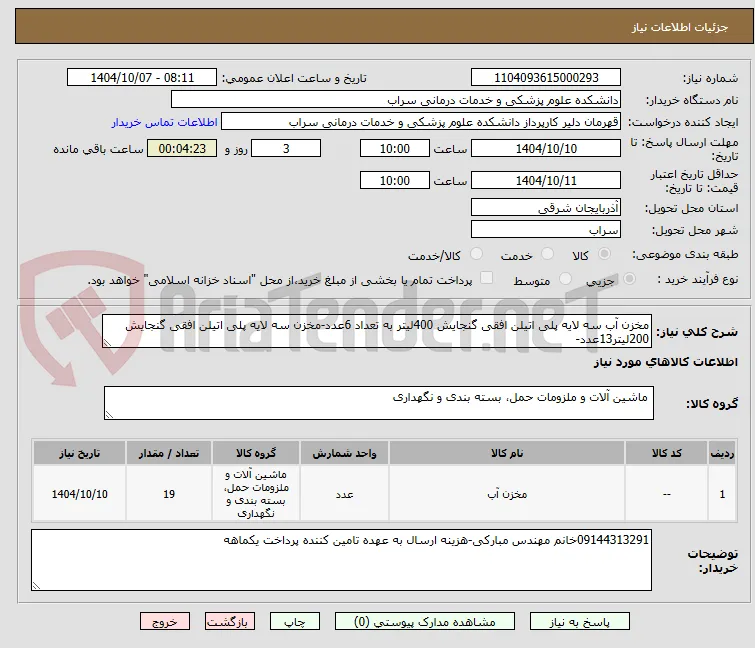
Task: Click the resize handle of گروه کالا textarea
Action: [109, 415]
